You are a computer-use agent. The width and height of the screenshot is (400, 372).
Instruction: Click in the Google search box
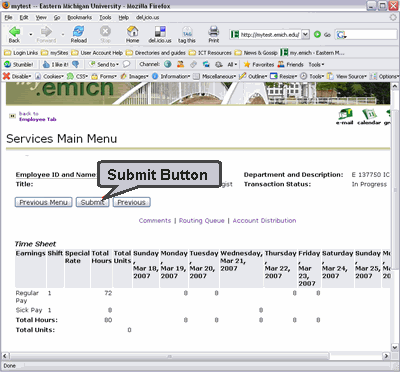[x=371, y=34]
